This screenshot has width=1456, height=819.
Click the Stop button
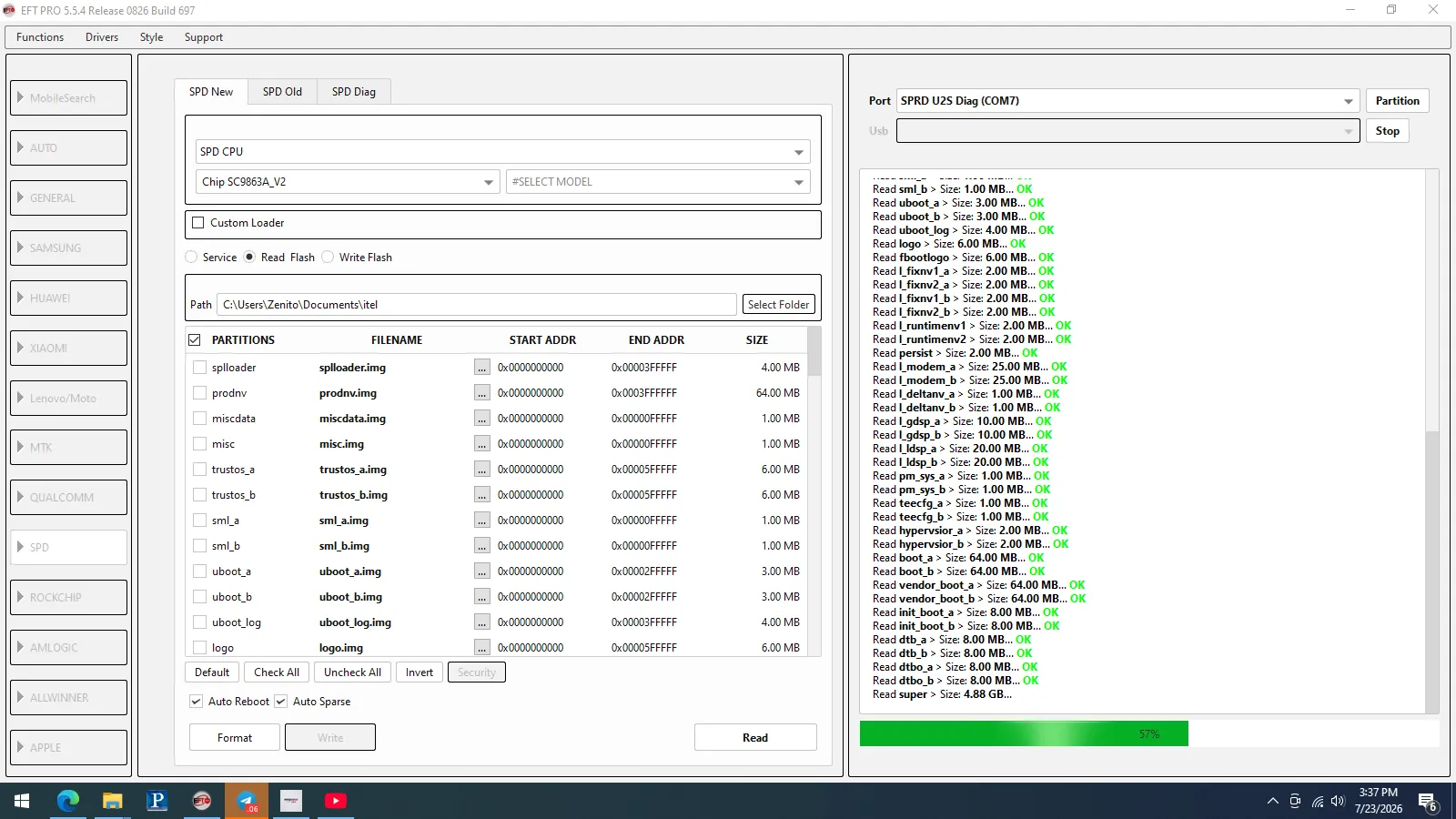[1387, 131]
